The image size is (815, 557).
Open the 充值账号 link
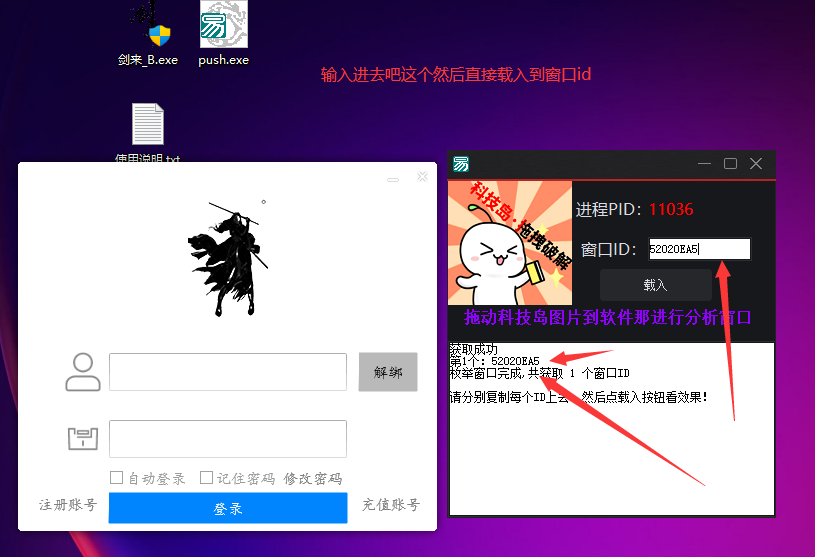(391, 505)
